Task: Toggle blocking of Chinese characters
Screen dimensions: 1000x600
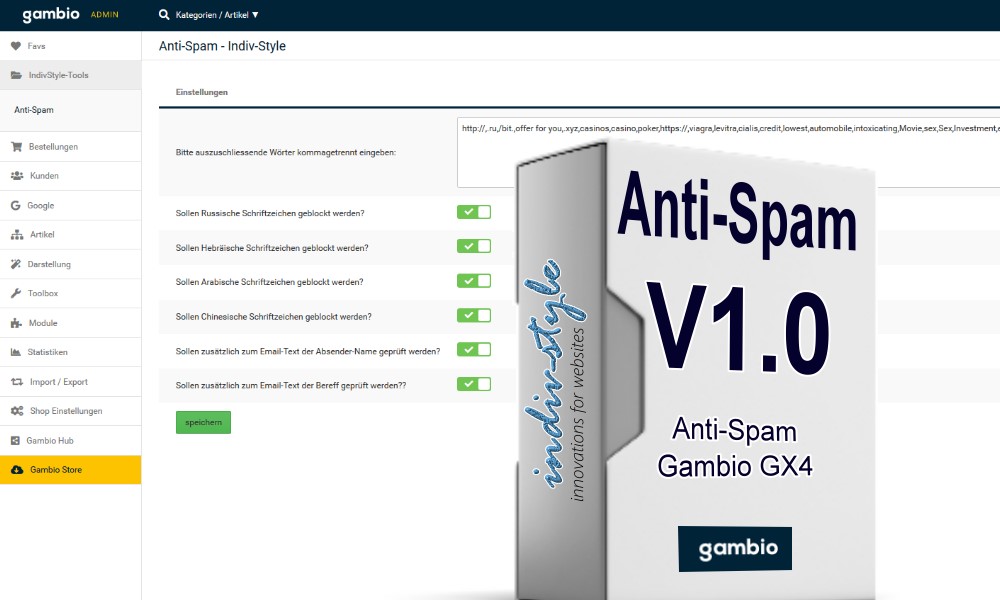Action: [474, 316]
